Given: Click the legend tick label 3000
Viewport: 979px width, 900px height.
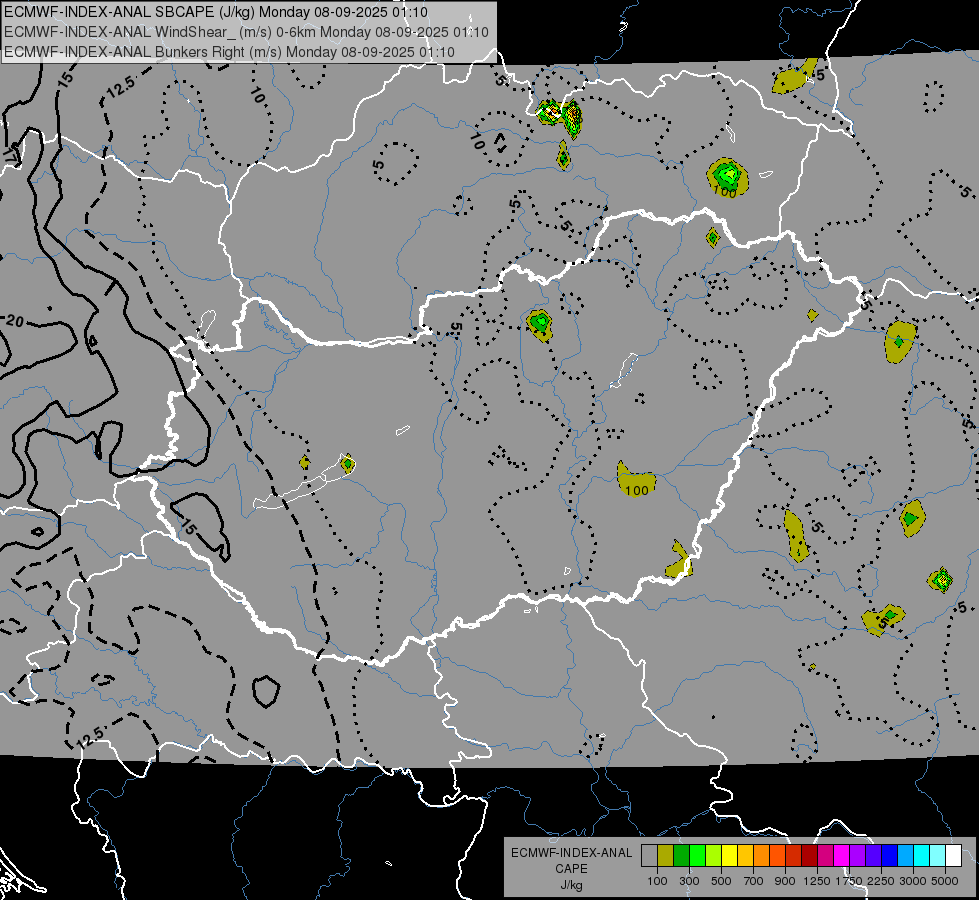Looking at the screenshot, I should pos(913,881).
